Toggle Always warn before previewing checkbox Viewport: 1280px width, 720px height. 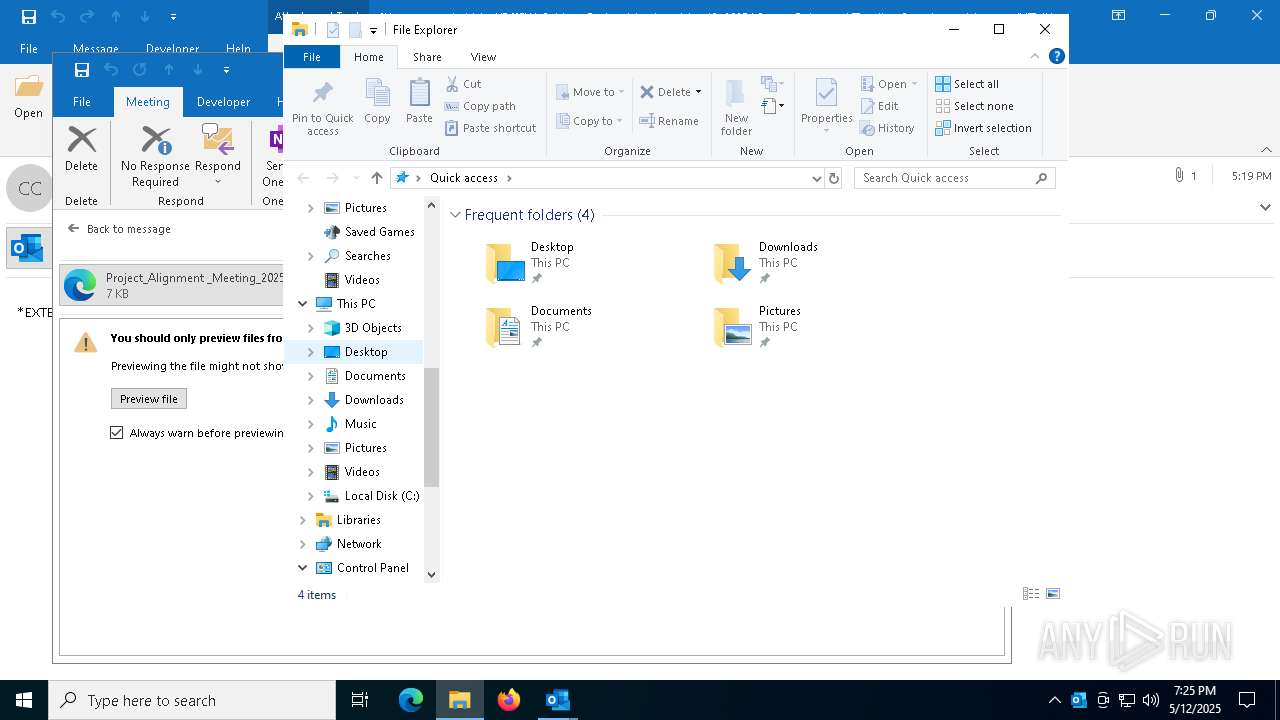click(x=117, y=433)
